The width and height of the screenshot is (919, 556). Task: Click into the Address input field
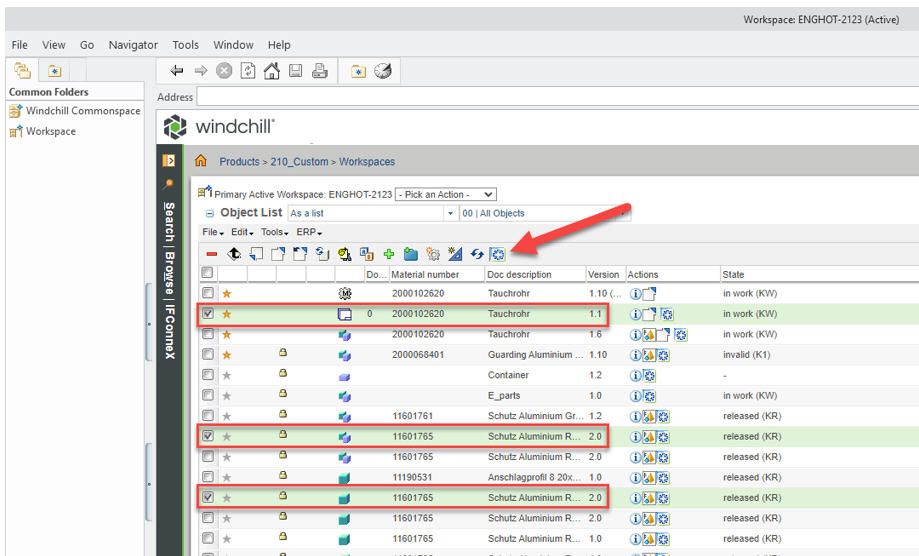(x=550, y=97)
